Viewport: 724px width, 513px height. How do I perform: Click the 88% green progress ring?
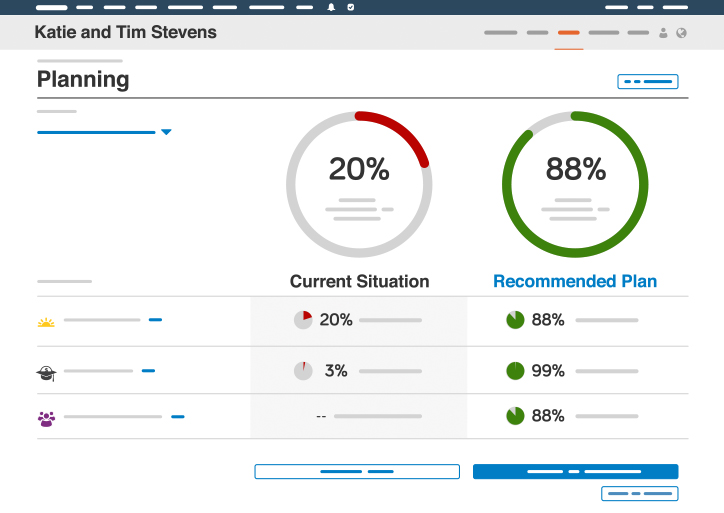(575, 184)
